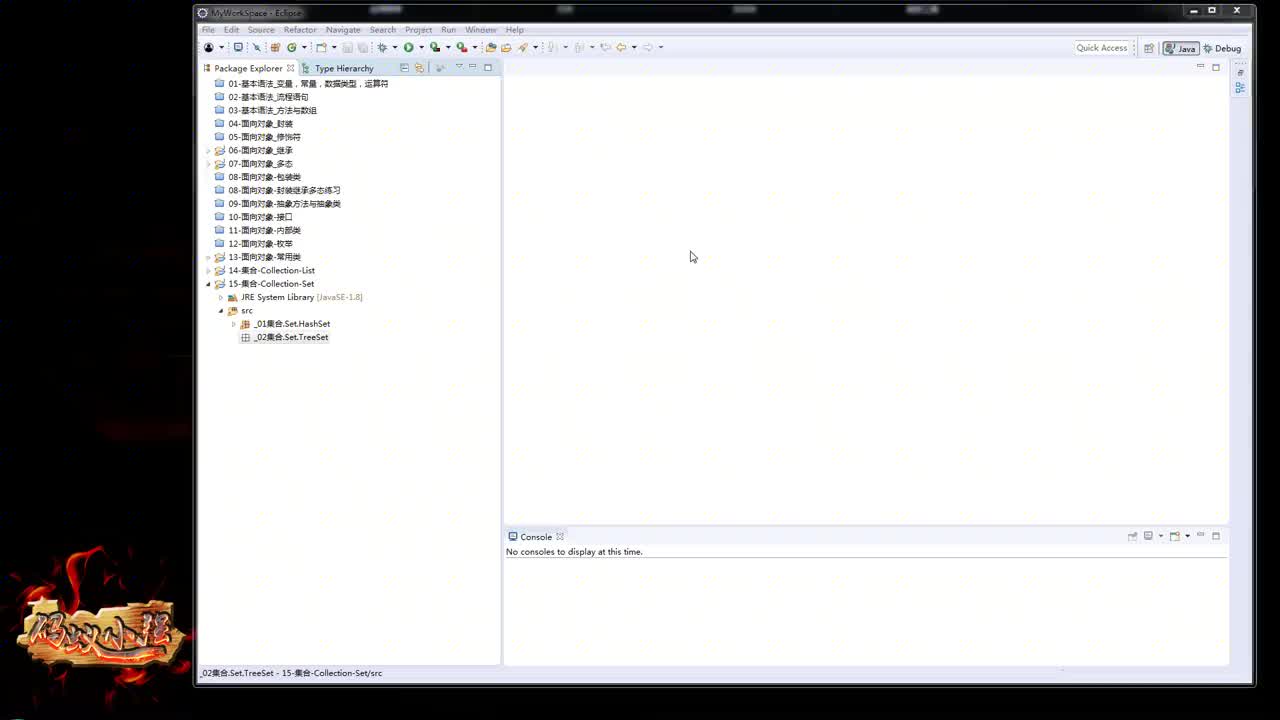Open the Window menu

click(481, 30)
